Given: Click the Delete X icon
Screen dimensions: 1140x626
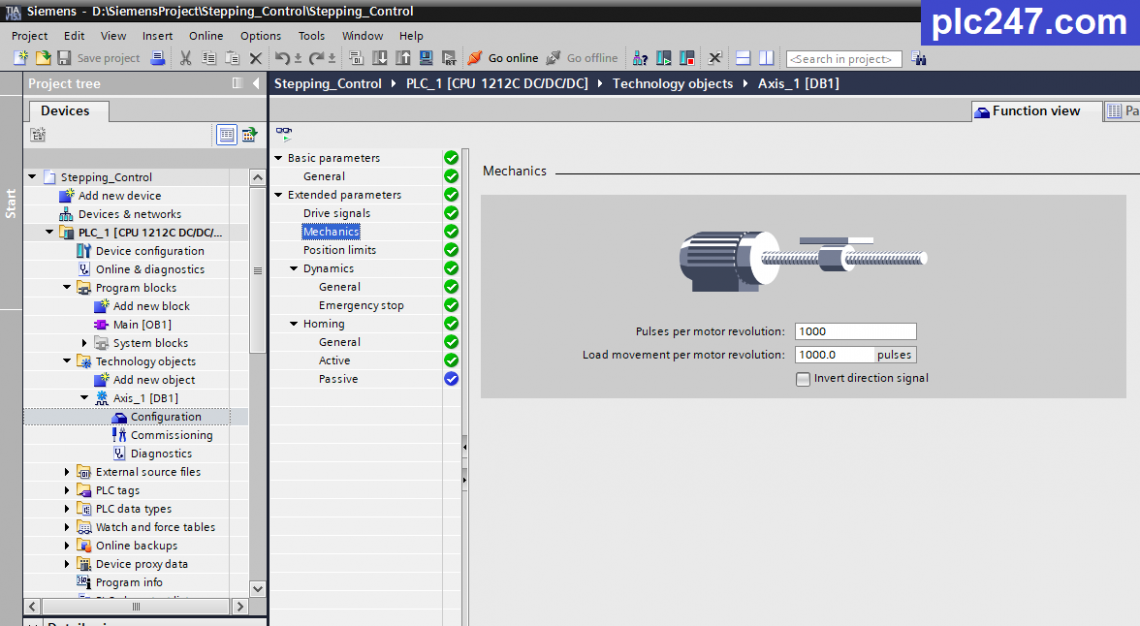Looking at the screenshot, I should [x=255, y=58].
